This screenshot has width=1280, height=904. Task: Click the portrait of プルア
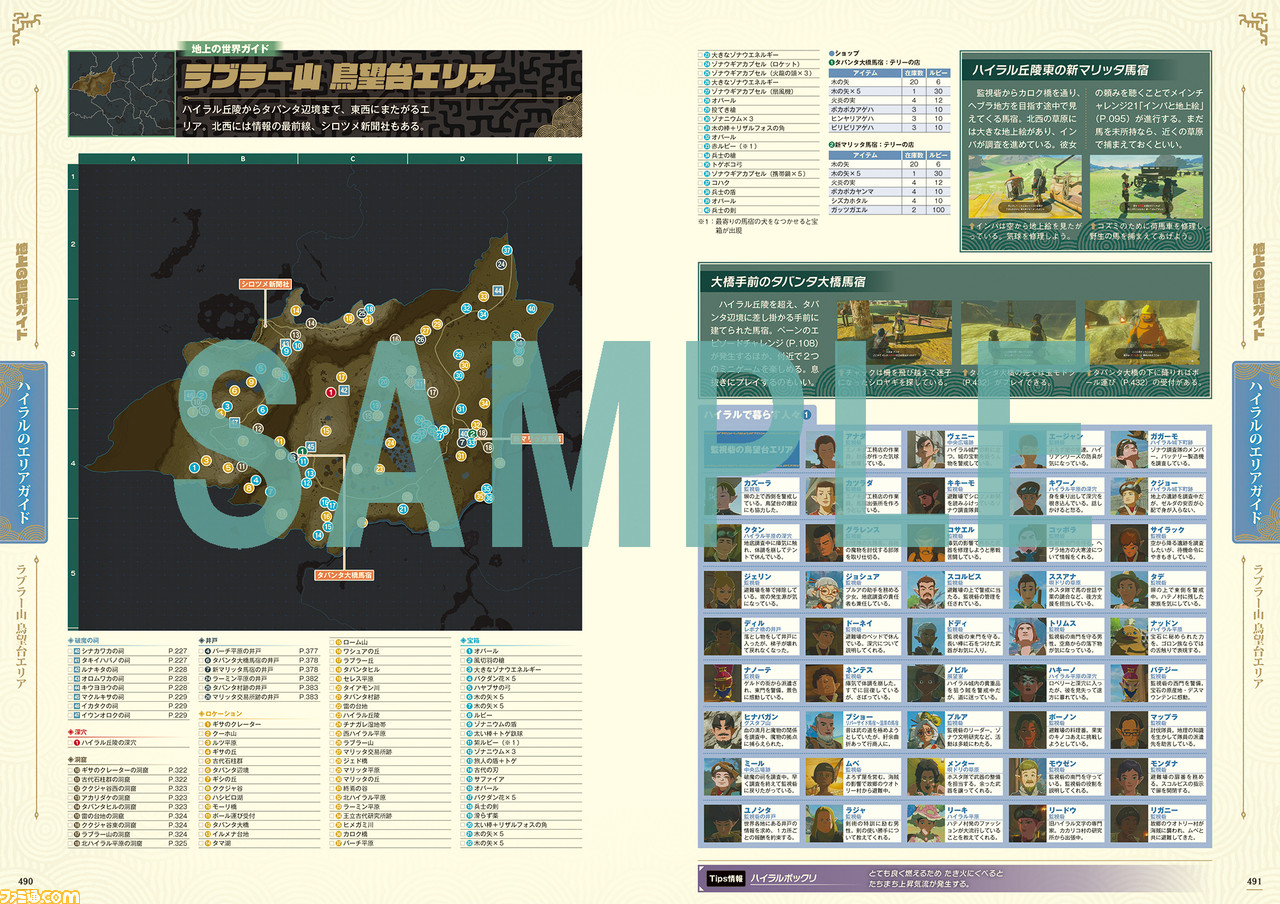(x=927, y=729)
